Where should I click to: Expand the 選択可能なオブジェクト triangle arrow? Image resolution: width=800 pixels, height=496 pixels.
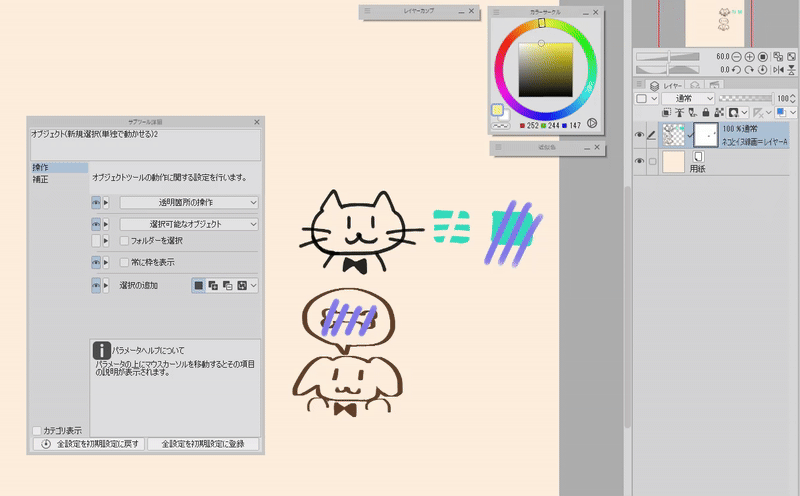click(106, 224)
